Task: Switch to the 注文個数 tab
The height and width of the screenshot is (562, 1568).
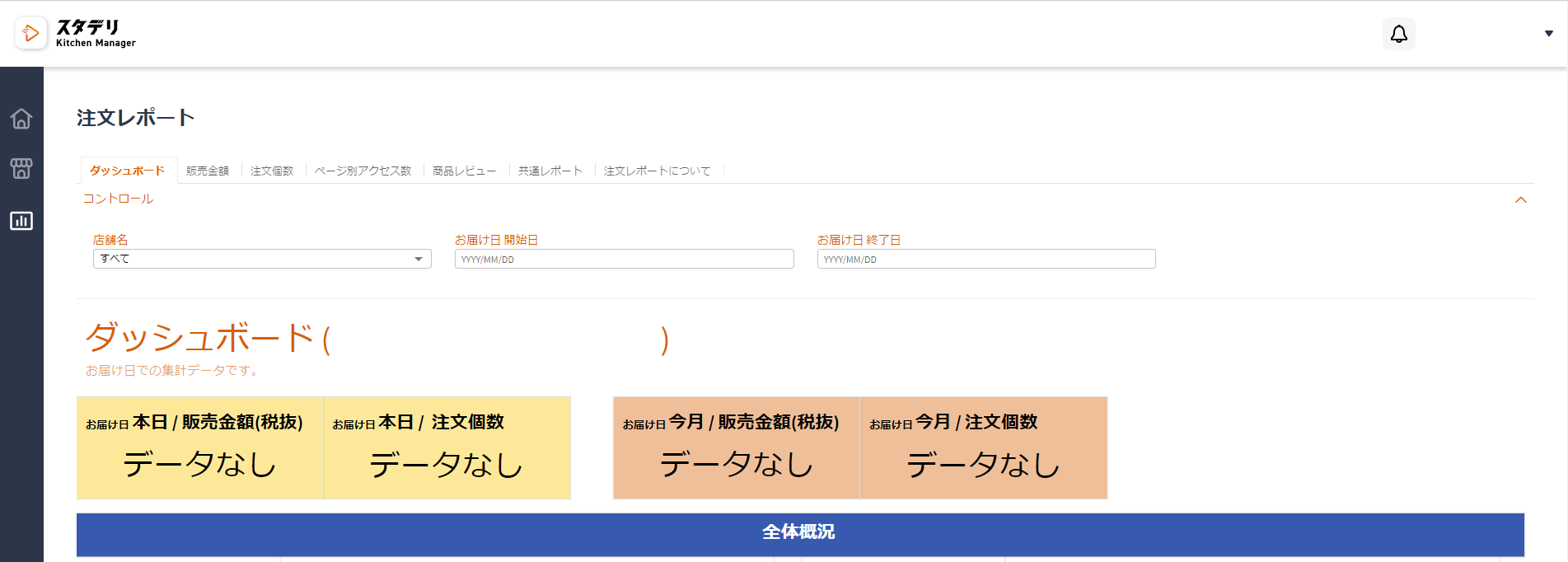Action: tap(272, 171)
